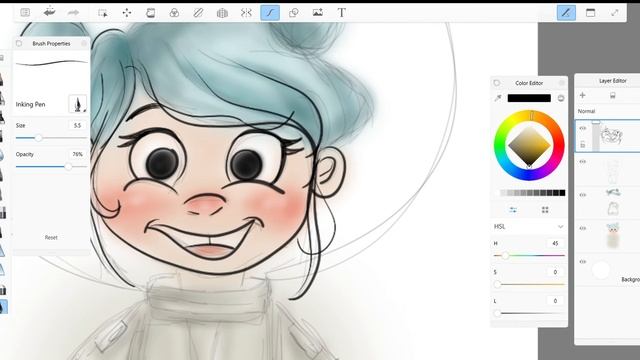Select the Text tool
The image size is (640, 360).
(x=342, y=13)
